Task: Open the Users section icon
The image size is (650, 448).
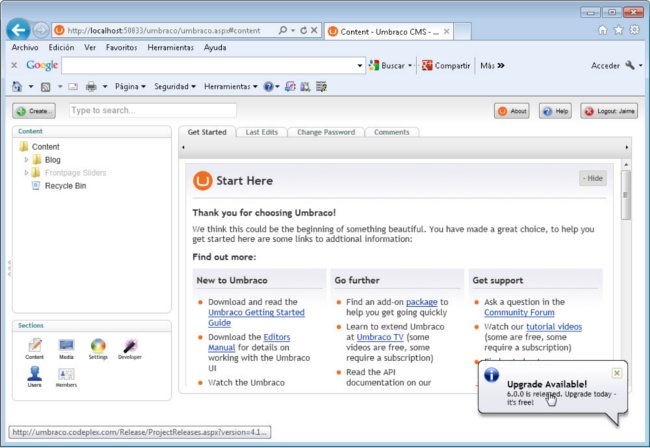Action: point(34,376)
